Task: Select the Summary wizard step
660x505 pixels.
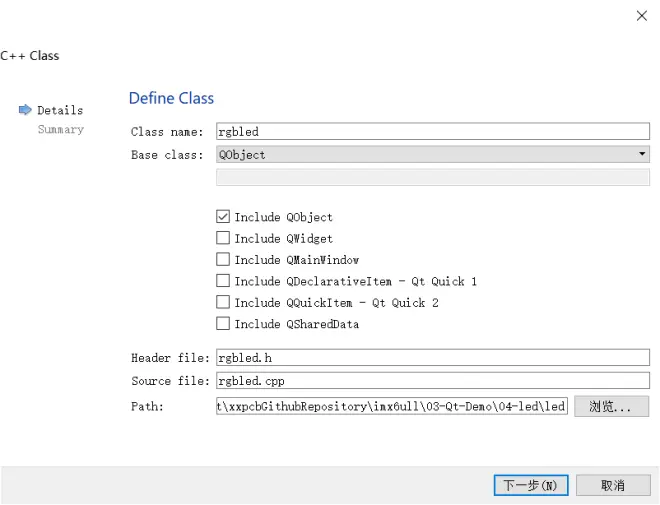Action: tap(61, 129)
